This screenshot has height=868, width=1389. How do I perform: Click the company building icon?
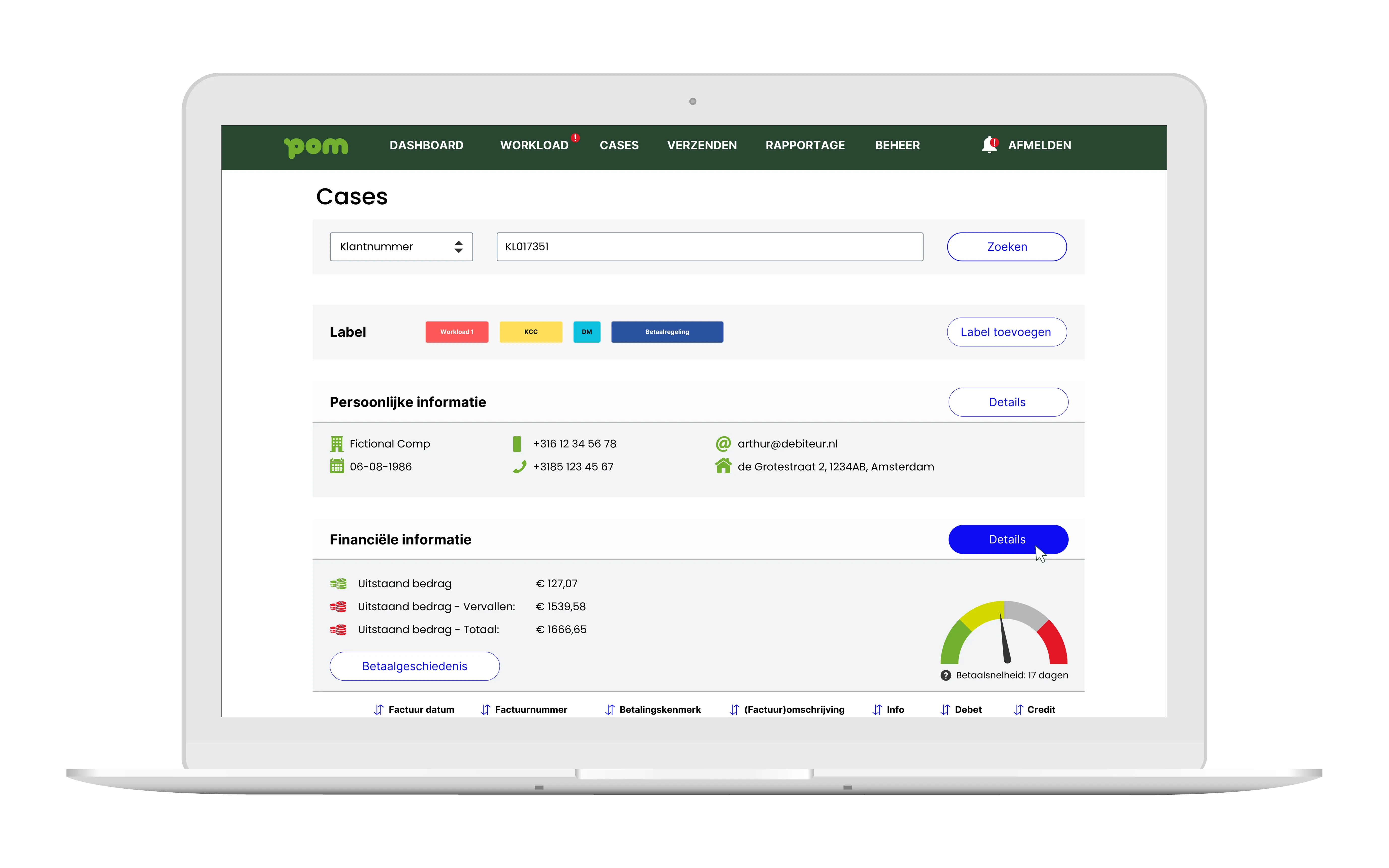337,444
